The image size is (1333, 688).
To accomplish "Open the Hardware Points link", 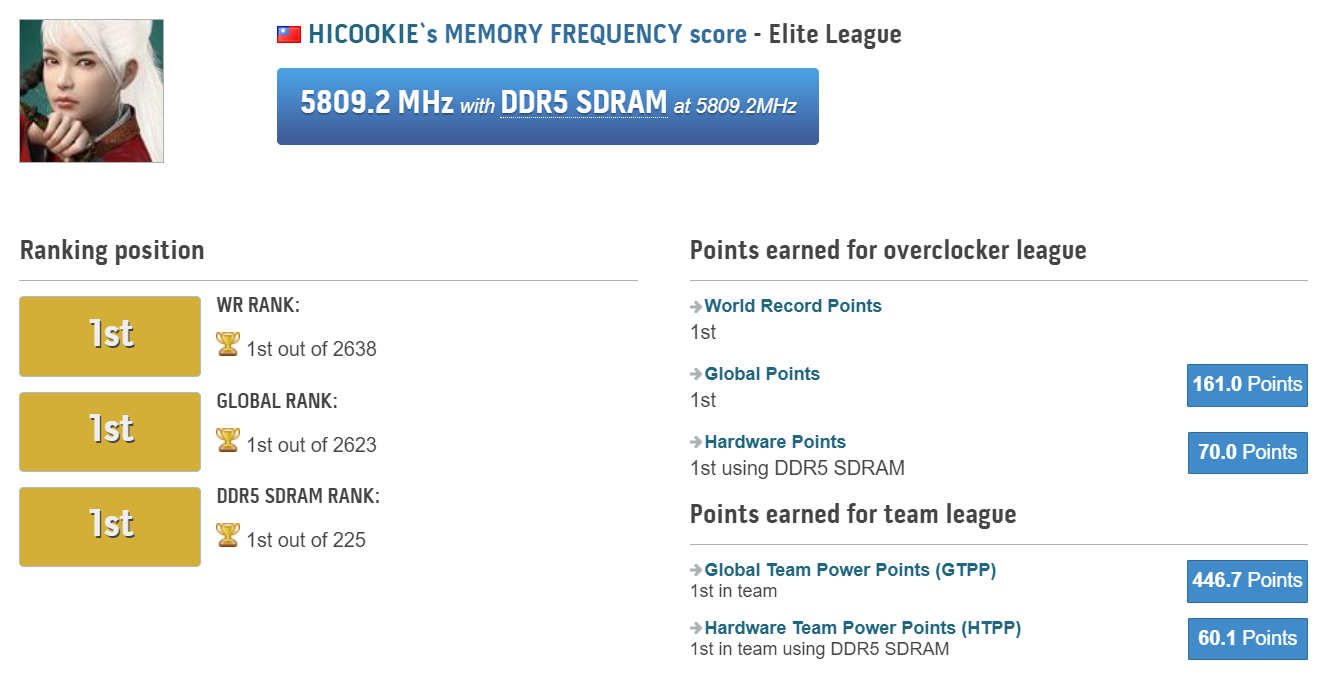I will [x=775, y=442].
